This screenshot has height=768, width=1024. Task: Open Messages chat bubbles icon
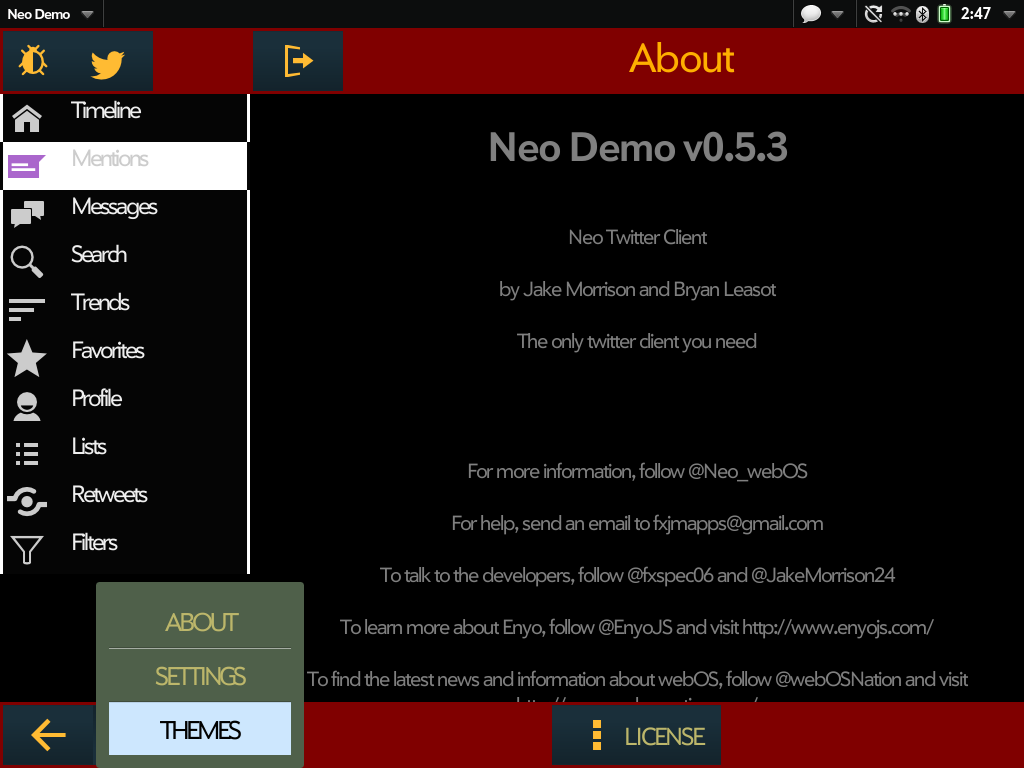click(x=27, y=214)
